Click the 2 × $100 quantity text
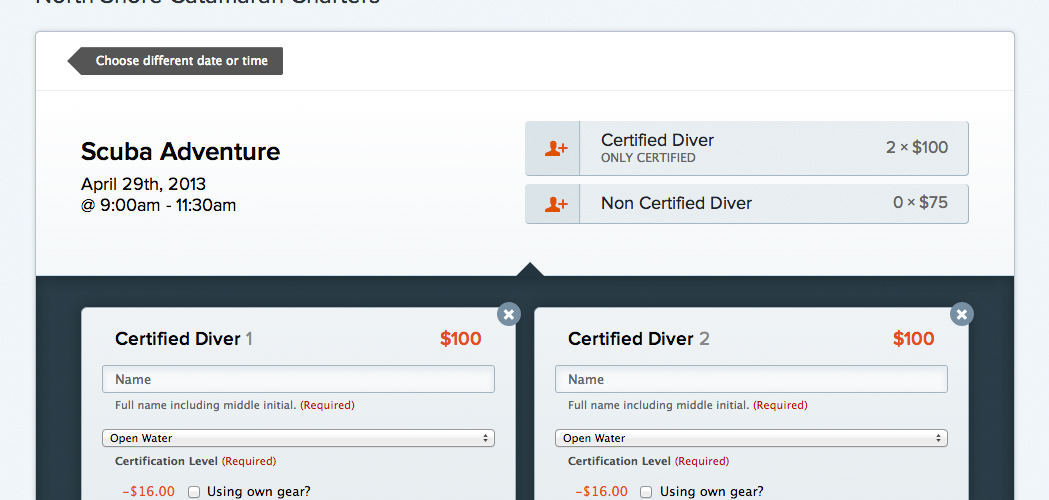Screen dimensions: 1049x500 [x=917, y=148]
